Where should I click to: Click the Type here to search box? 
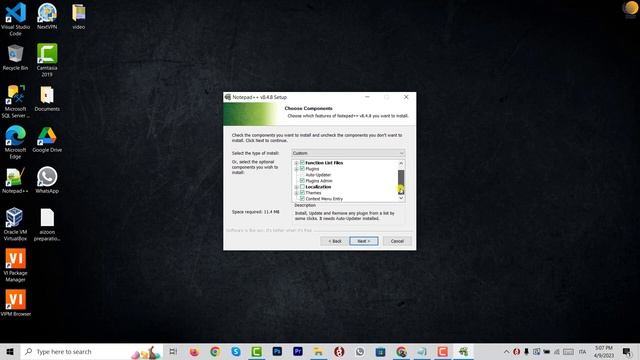pyautogui.click(x=92, y=351)
